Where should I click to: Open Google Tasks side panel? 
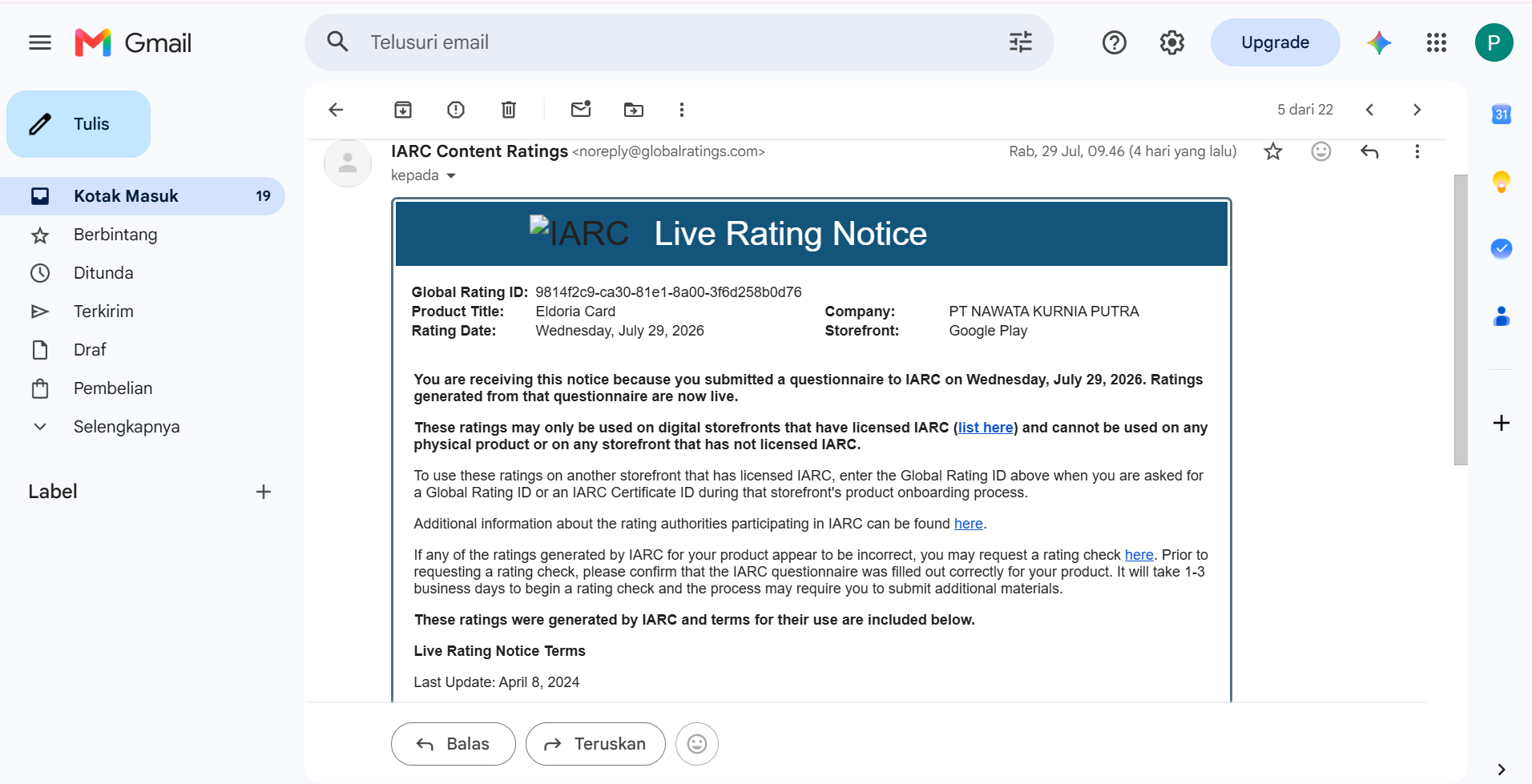tap(1501, 249)
